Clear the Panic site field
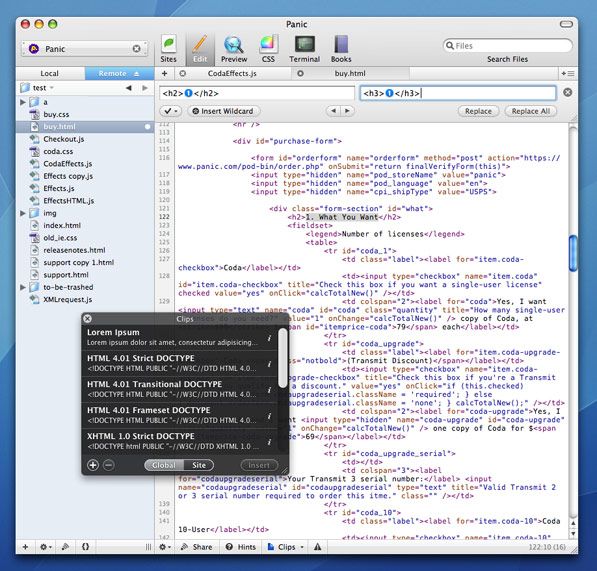 coord(136,49)
